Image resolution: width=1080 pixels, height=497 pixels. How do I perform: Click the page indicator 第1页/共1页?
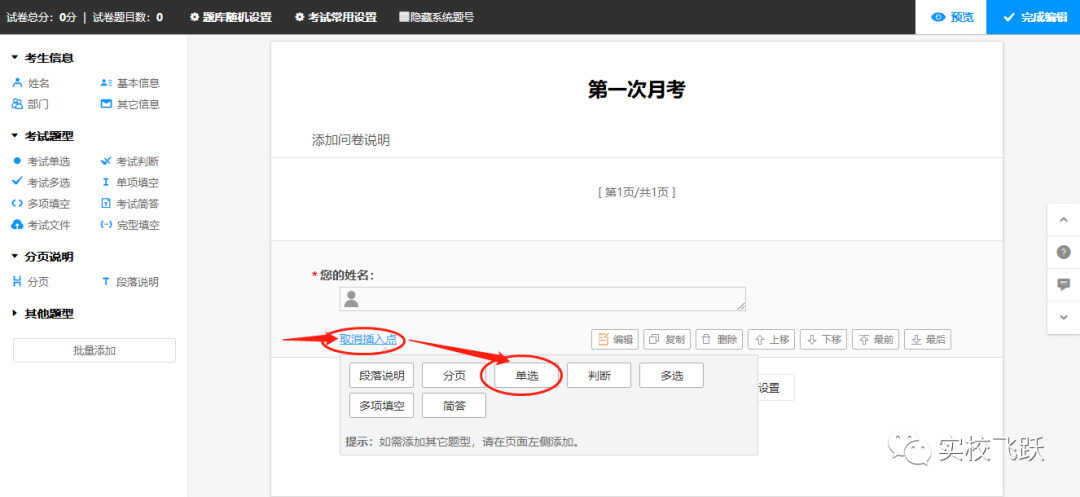coord(636,192)
